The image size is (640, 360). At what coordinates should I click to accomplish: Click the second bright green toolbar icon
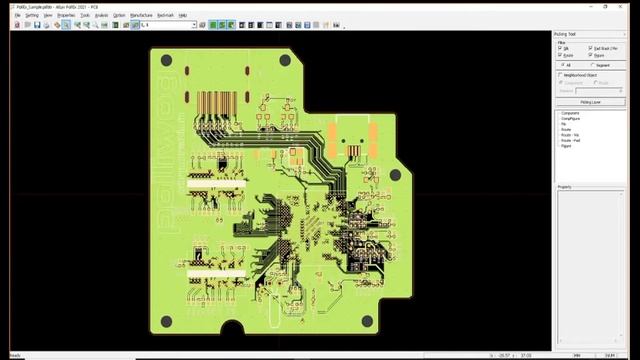[222, 25]
